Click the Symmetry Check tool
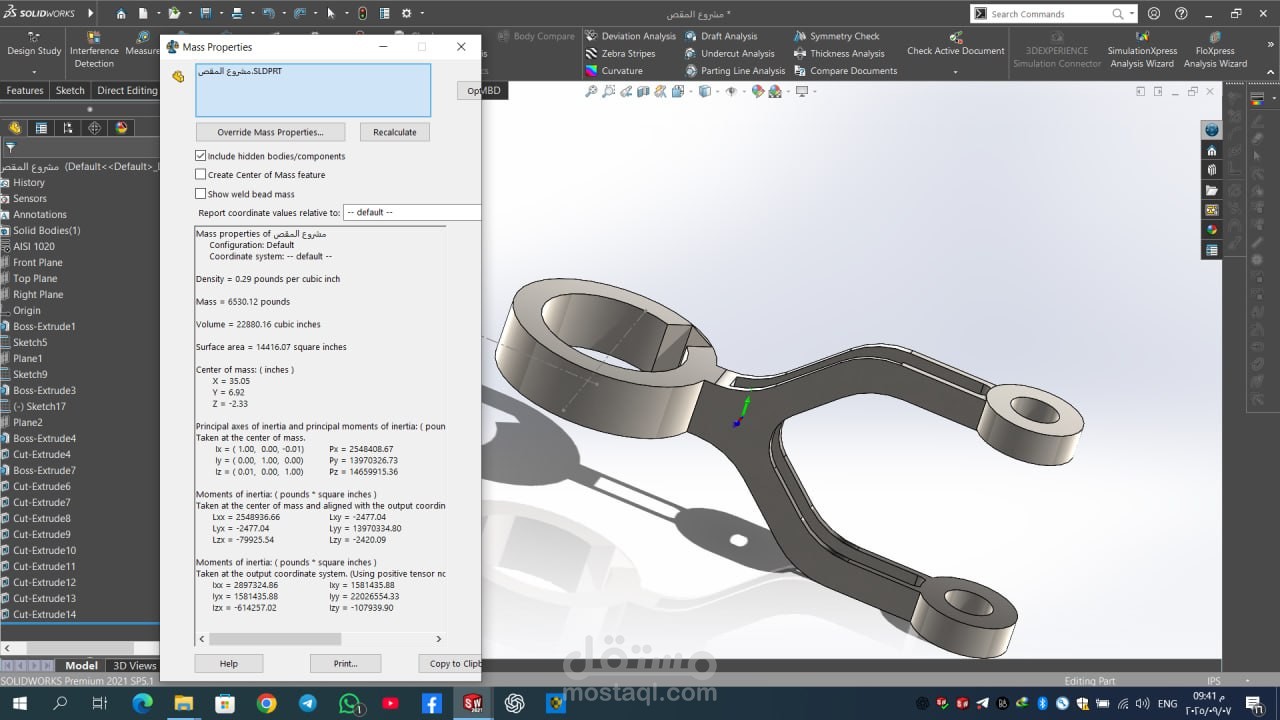Viewport: 1280px width, 720px height. tap(844, 36)
